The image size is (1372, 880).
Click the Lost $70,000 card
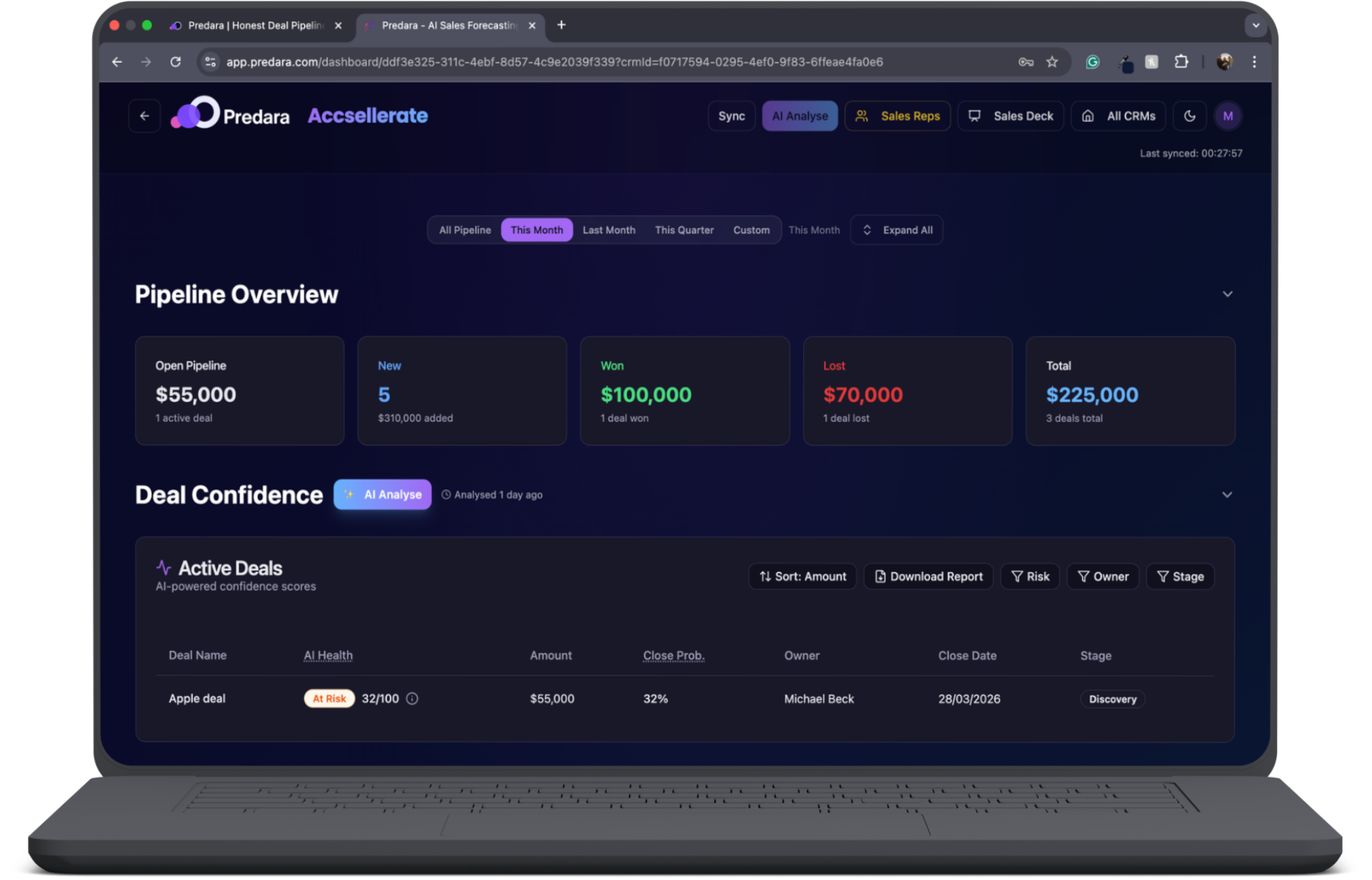point(908,391)
